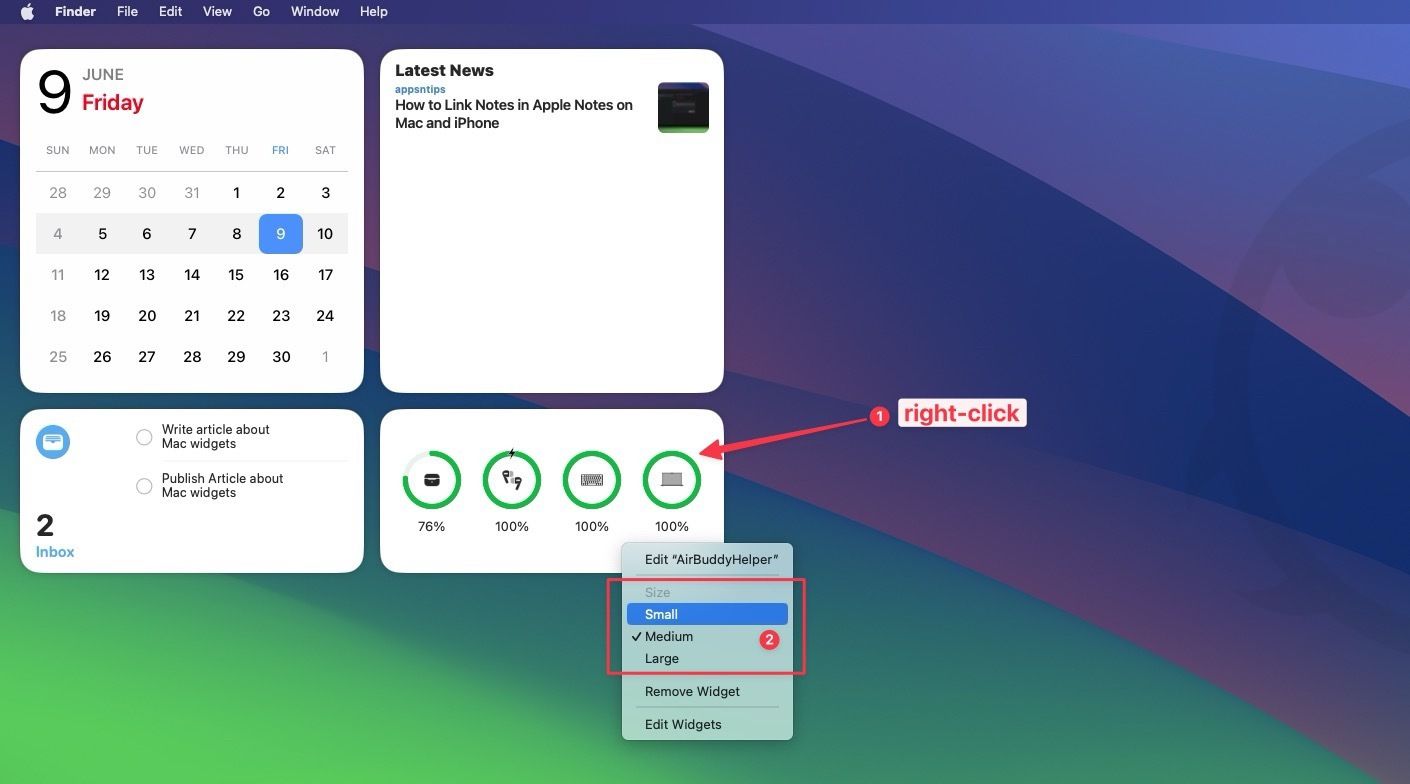Viewport: 1410px width, 784px height.
Task: Select June 15 on the calendar widget
Action: point(236,274)
